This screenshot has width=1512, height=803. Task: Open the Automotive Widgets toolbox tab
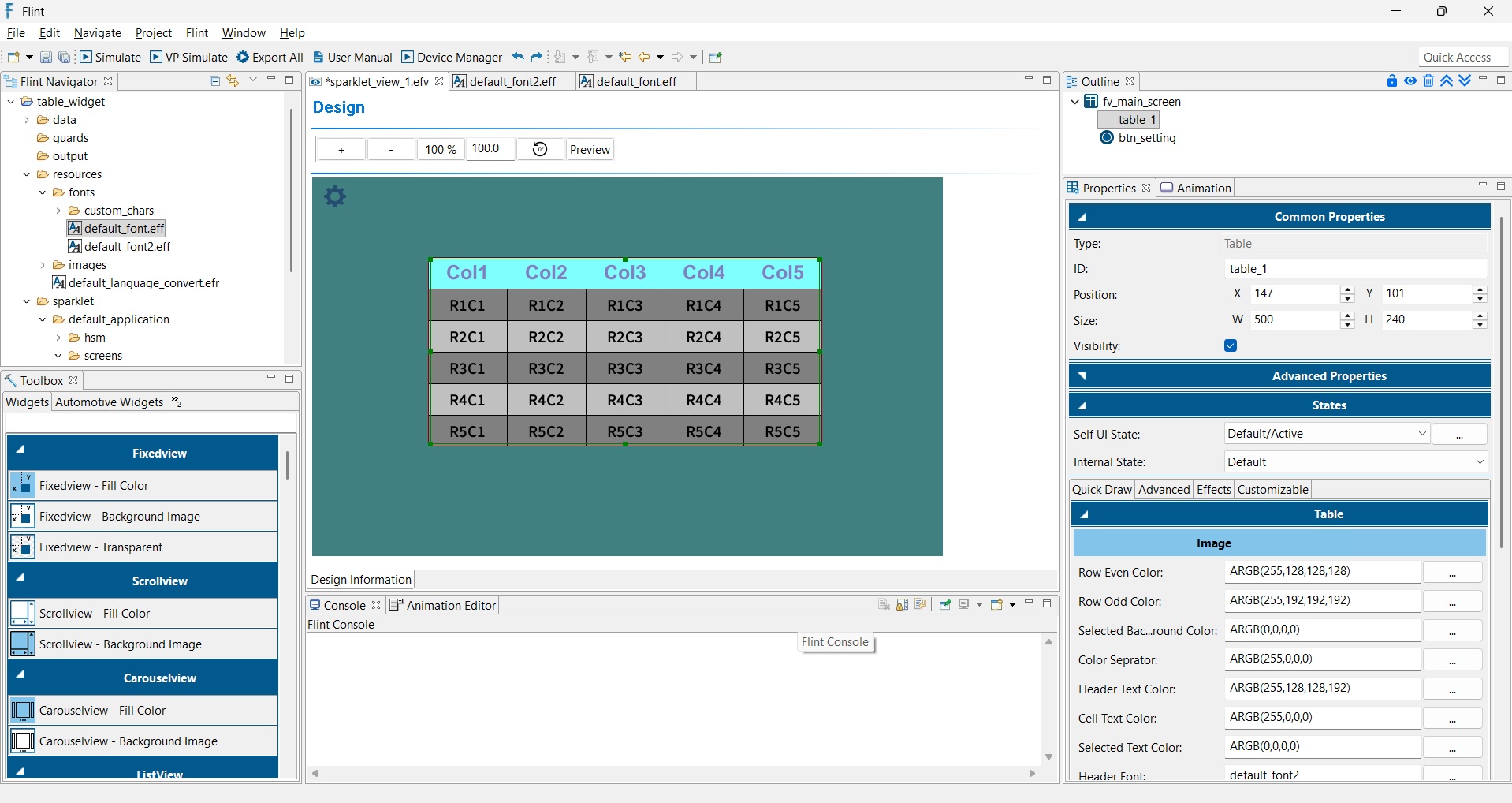coord(110,402)
